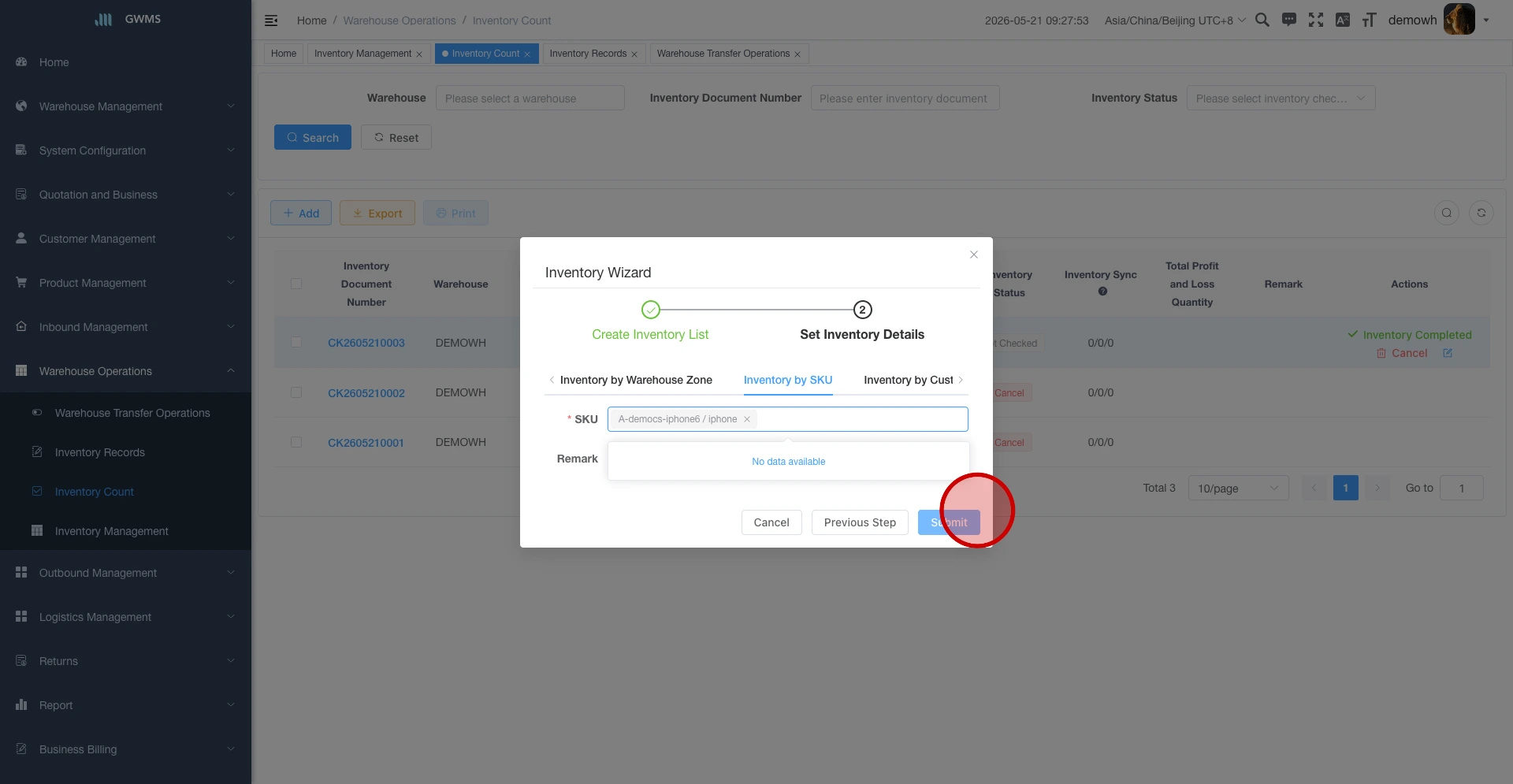Close the Inventory Management tab
1513x784 pixels.
point(419,54)
